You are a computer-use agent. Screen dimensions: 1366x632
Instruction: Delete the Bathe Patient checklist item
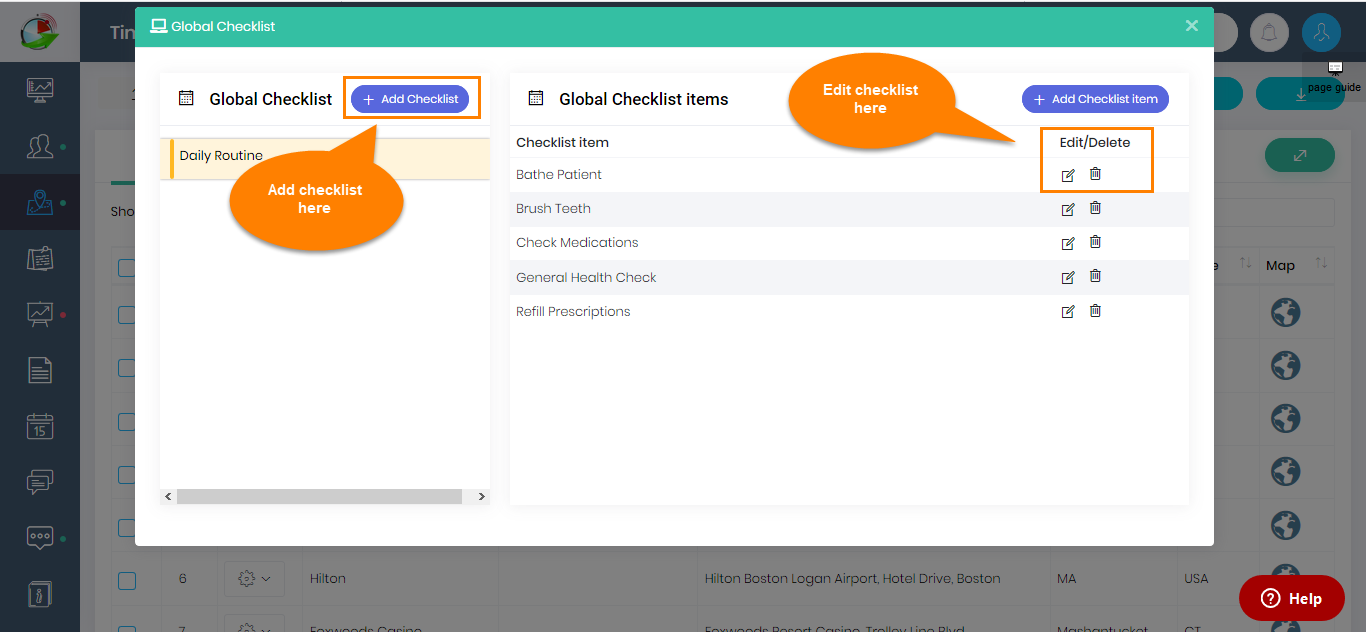coord(1095,174)
